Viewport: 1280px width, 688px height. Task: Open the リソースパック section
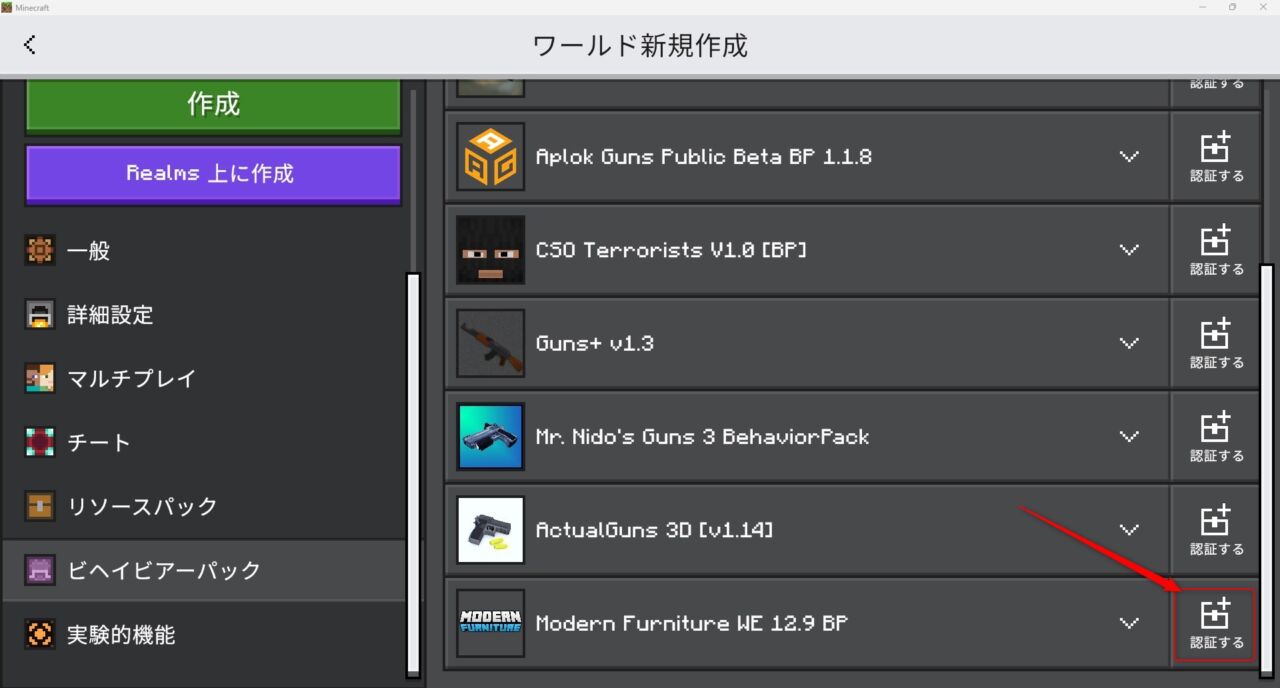tap(140, 506)
